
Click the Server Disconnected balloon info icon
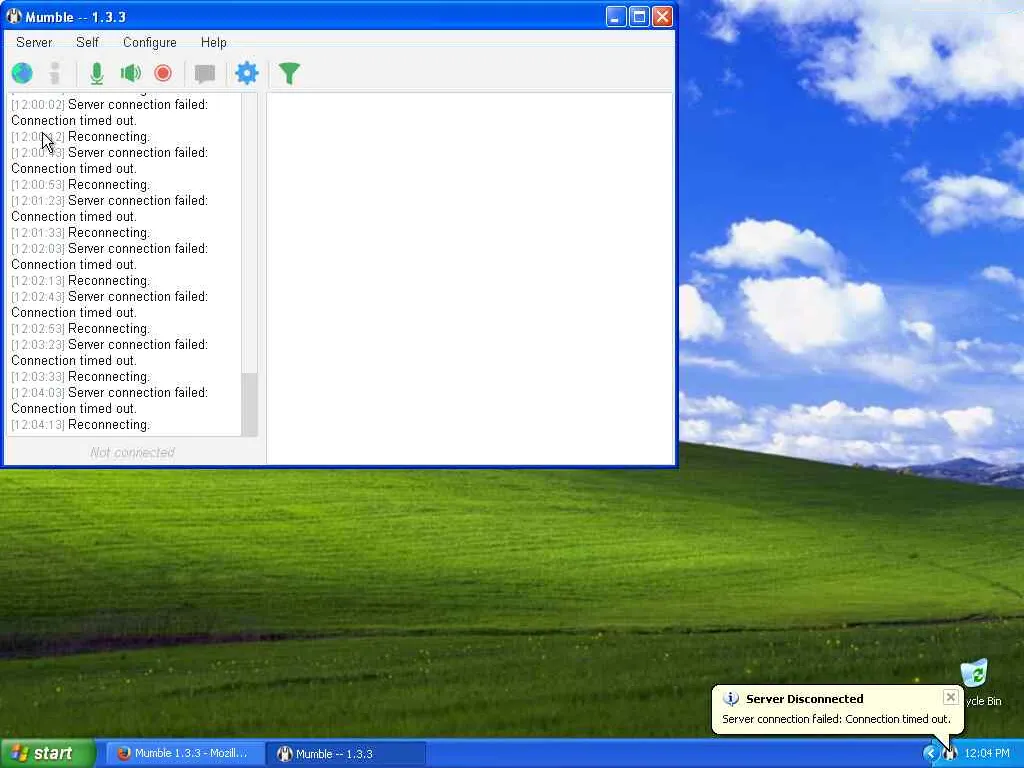click(x=731, y=699)
